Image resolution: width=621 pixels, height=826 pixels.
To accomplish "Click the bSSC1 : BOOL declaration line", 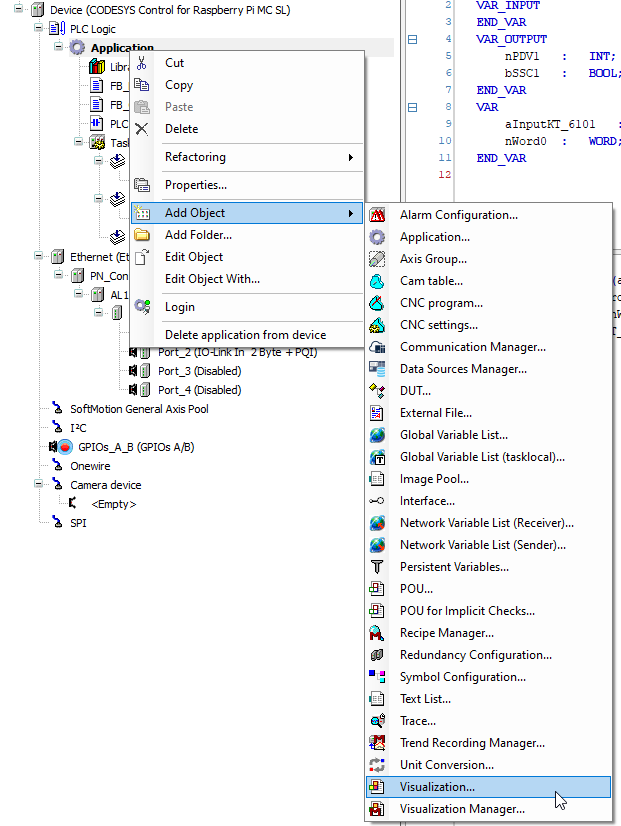I will pyautogui.click(x=561, y=73).
